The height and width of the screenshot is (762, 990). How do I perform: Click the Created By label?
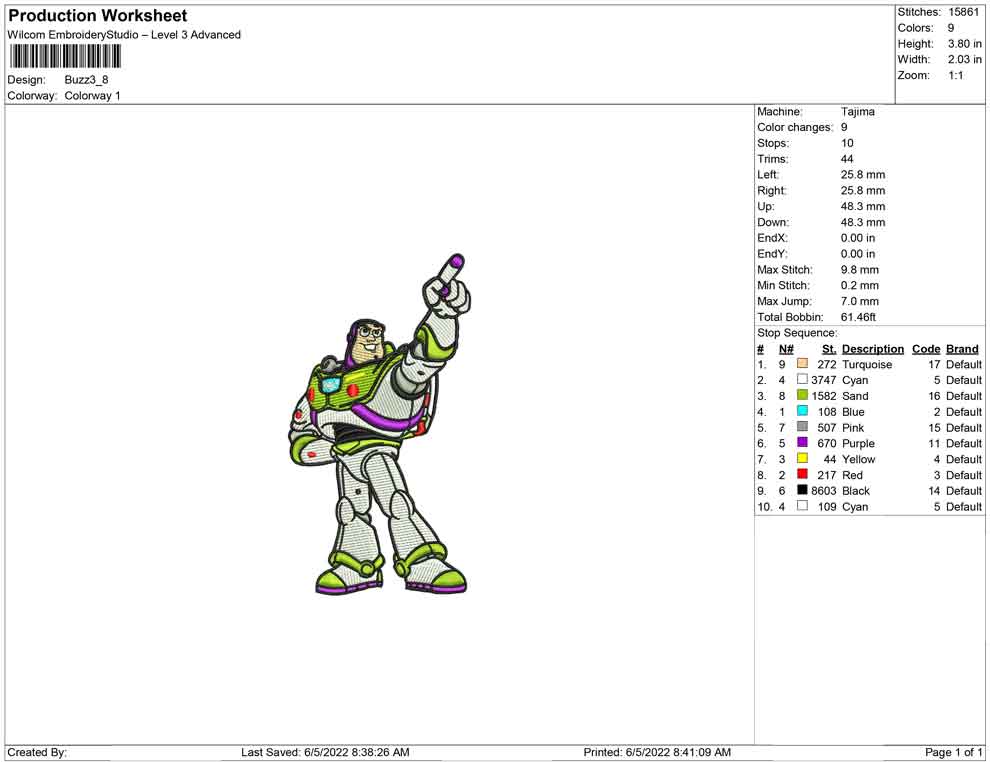(x=37, y=753)
